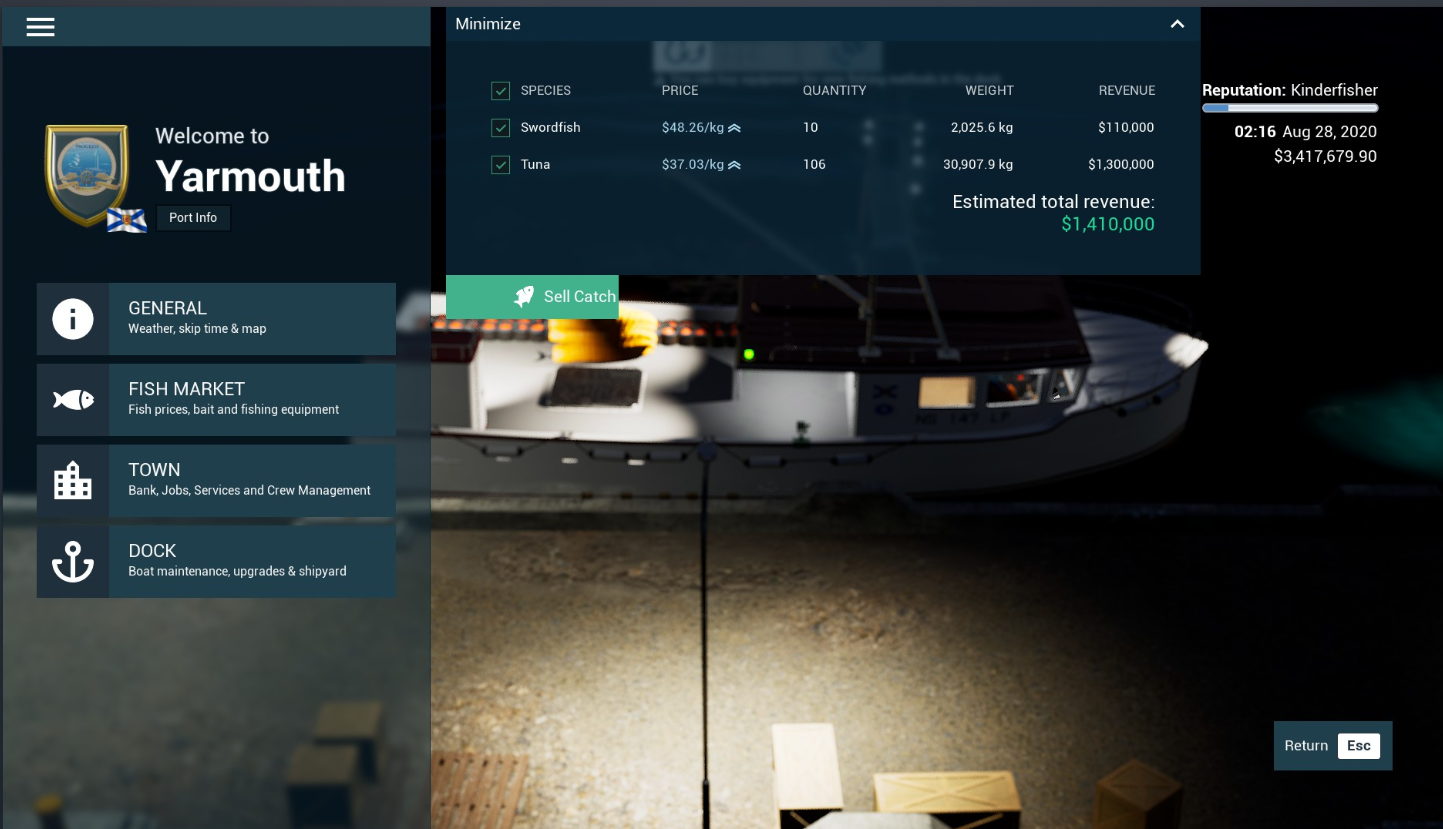
Task: Click the General info circle icon
Action: [x=73, y=319]
